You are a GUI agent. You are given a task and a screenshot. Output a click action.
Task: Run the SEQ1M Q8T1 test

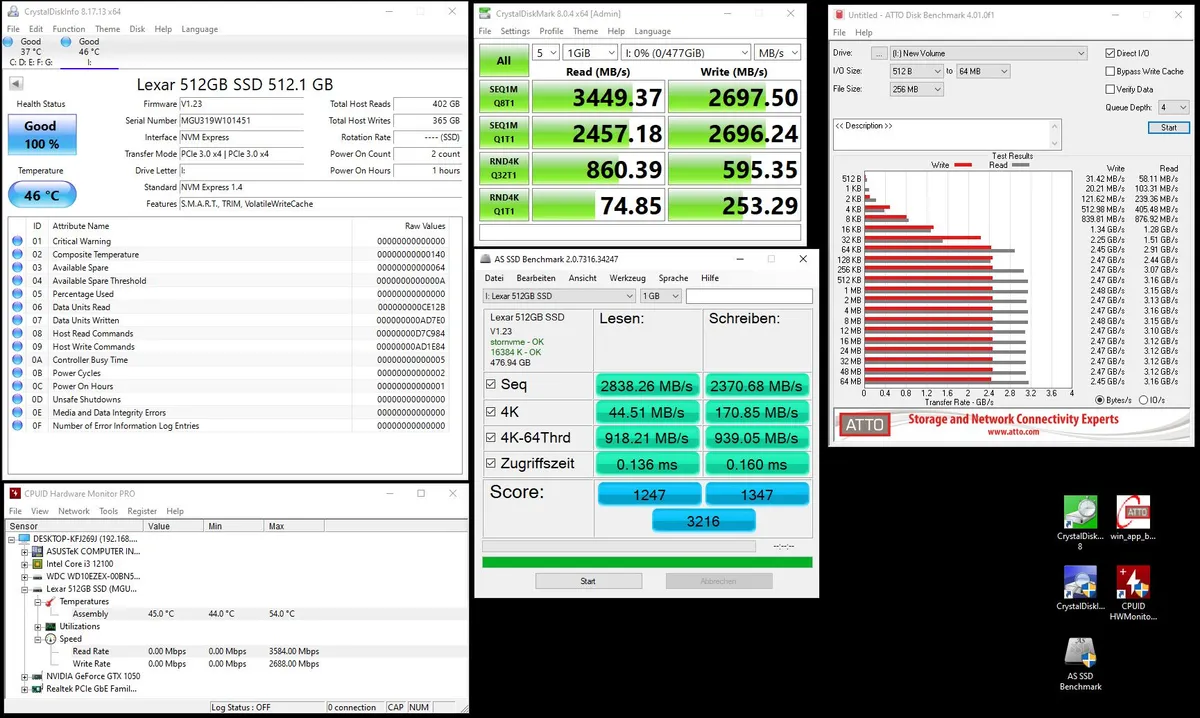503,97
